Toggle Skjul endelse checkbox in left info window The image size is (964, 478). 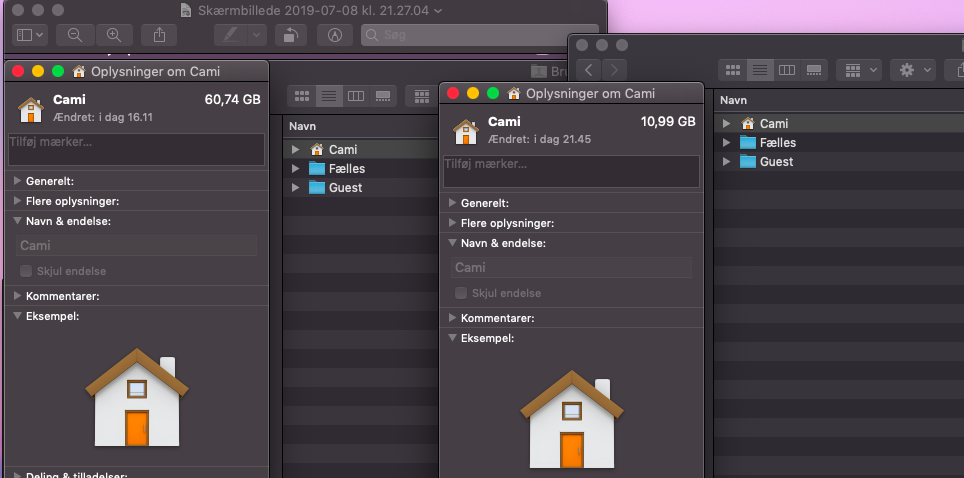(x=26, y=271)
